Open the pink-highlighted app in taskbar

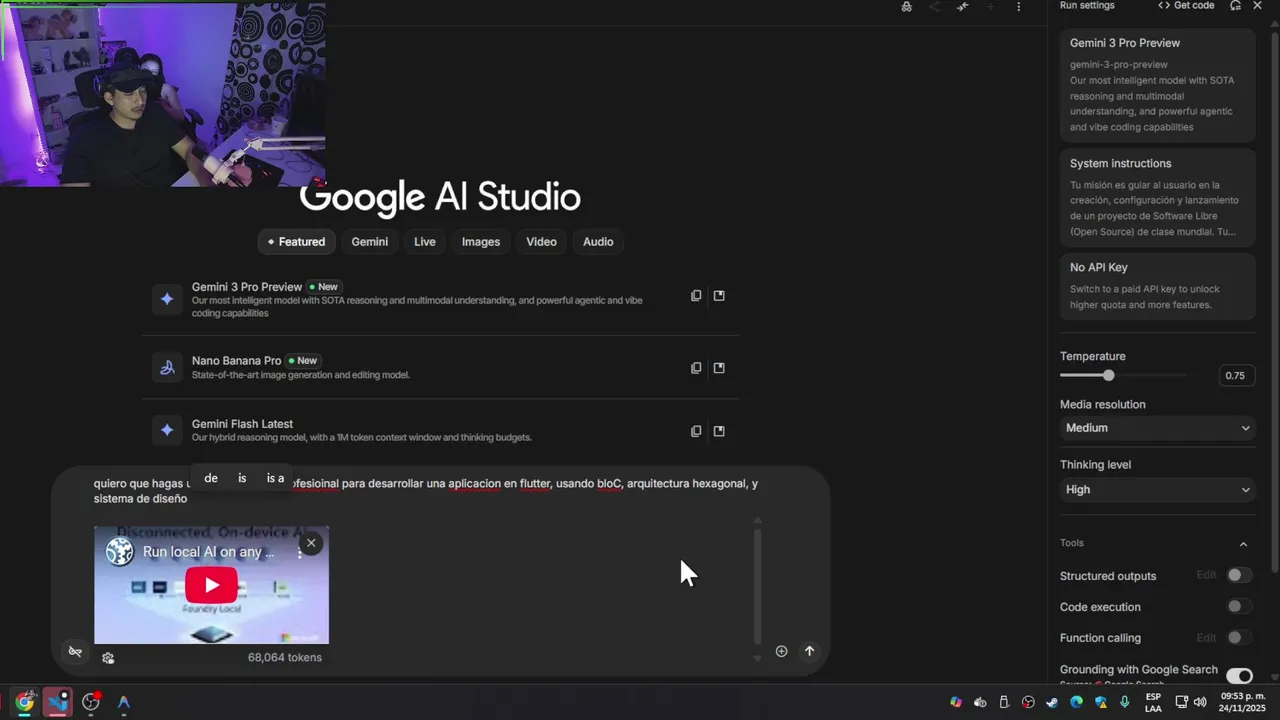pos(57,702)
